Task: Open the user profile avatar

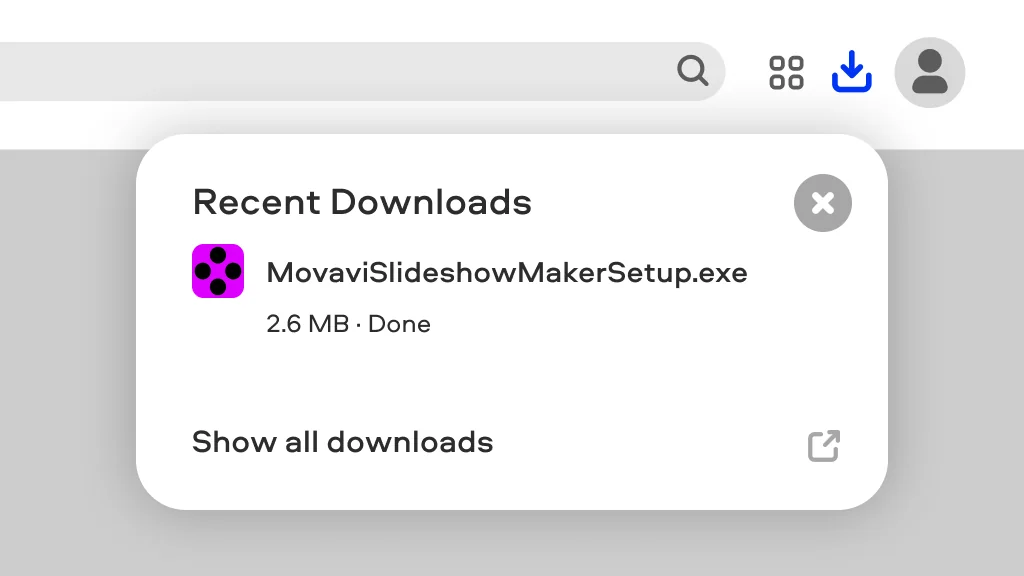Action: tap(929, 72)
